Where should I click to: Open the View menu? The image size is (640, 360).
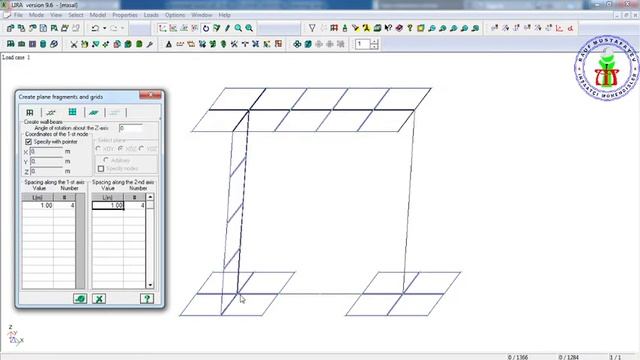click(56, 15)
